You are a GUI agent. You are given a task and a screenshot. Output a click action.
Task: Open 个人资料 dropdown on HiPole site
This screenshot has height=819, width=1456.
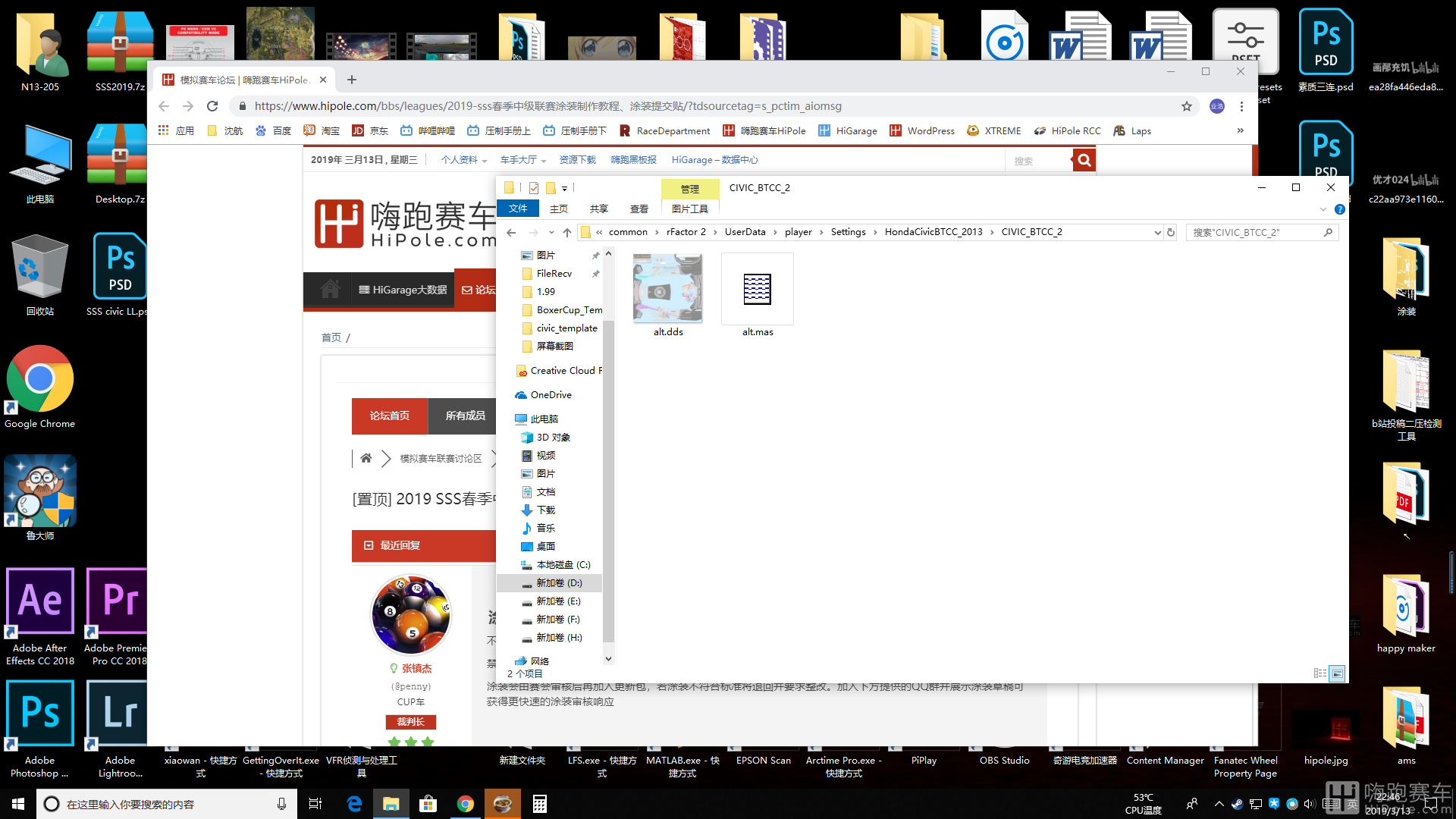point(463,160)
